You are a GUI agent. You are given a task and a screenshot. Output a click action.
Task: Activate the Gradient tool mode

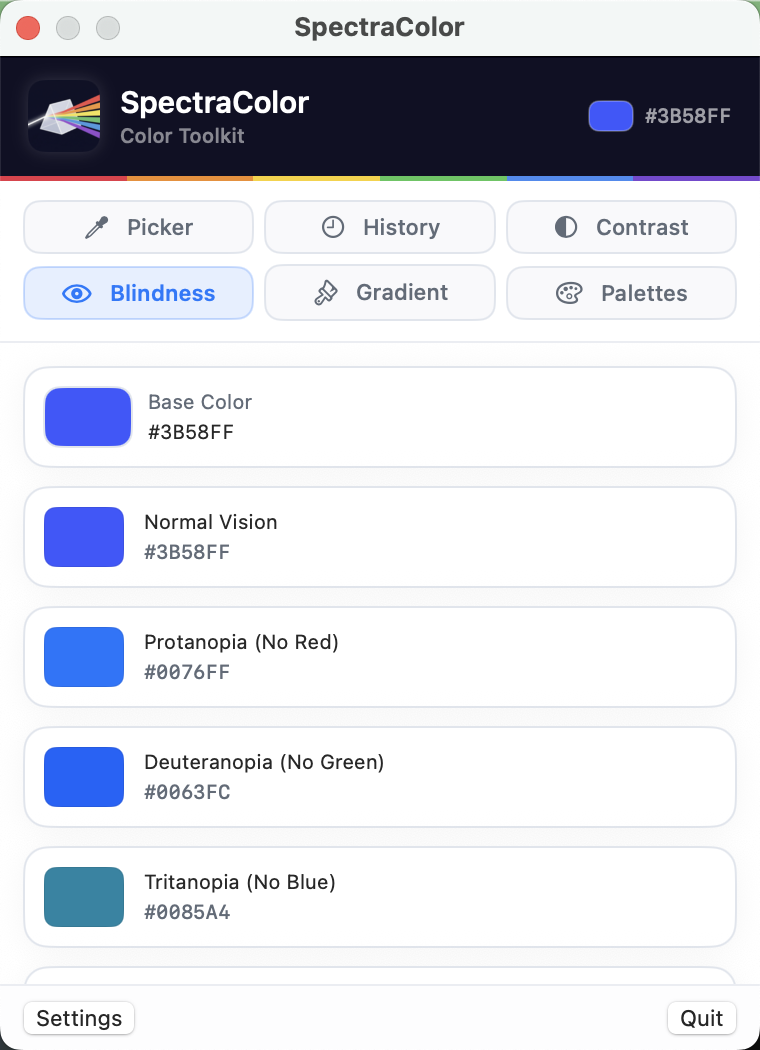[379, 292]
